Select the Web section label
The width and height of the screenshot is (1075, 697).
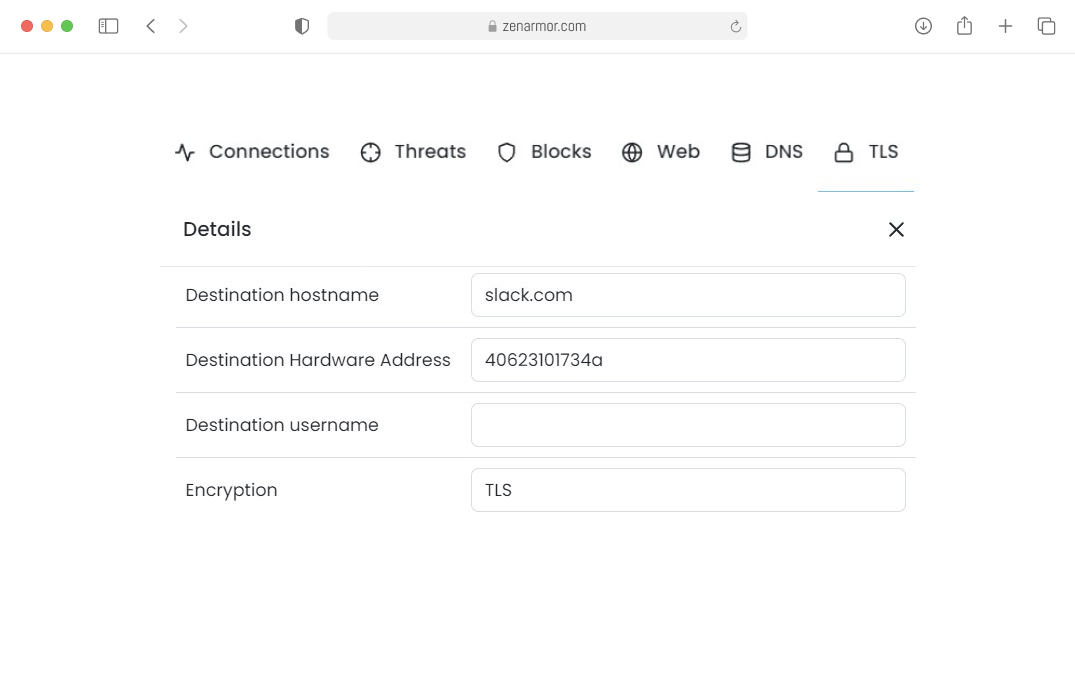(x=678, y=152)
